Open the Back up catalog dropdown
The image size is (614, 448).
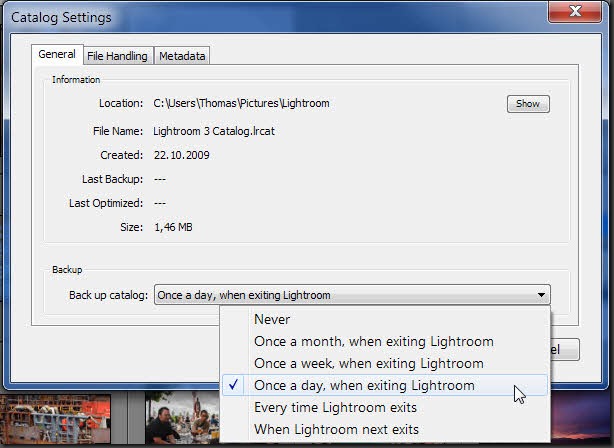pos(352,295)
